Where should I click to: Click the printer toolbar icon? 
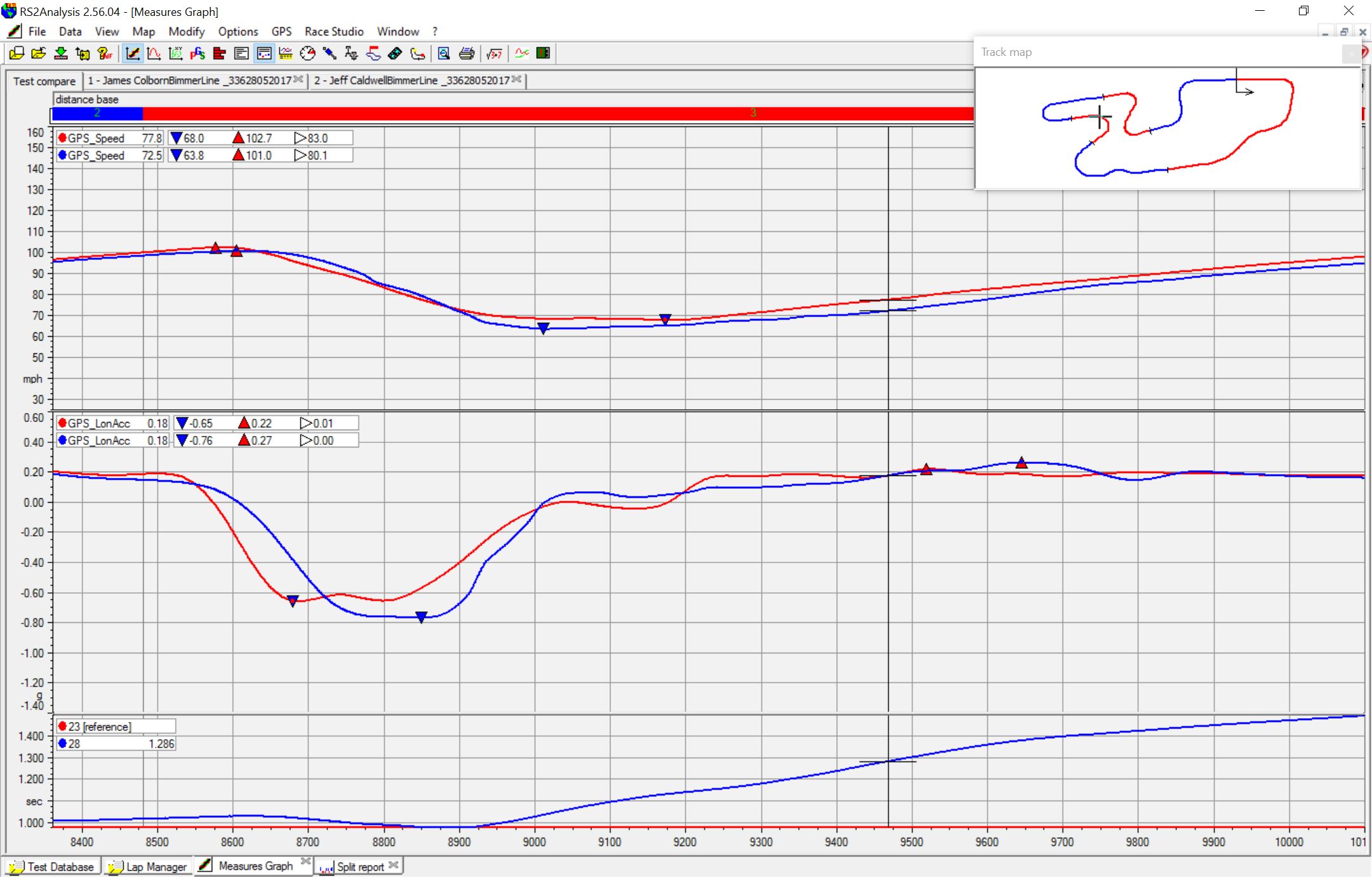(466, 53)
